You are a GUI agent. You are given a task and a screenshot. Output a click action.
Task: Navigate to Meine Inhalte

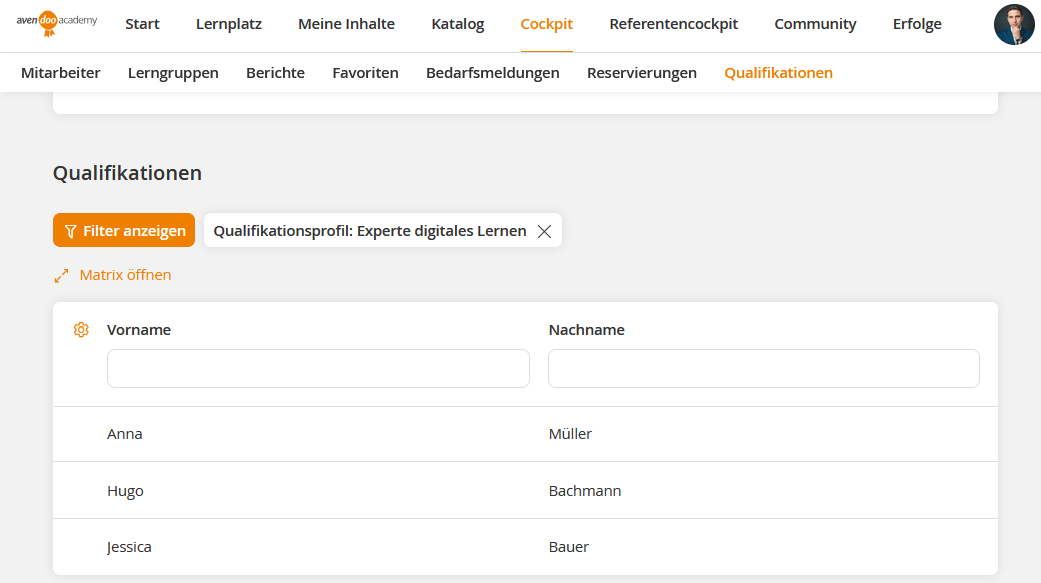click(346, 24)
